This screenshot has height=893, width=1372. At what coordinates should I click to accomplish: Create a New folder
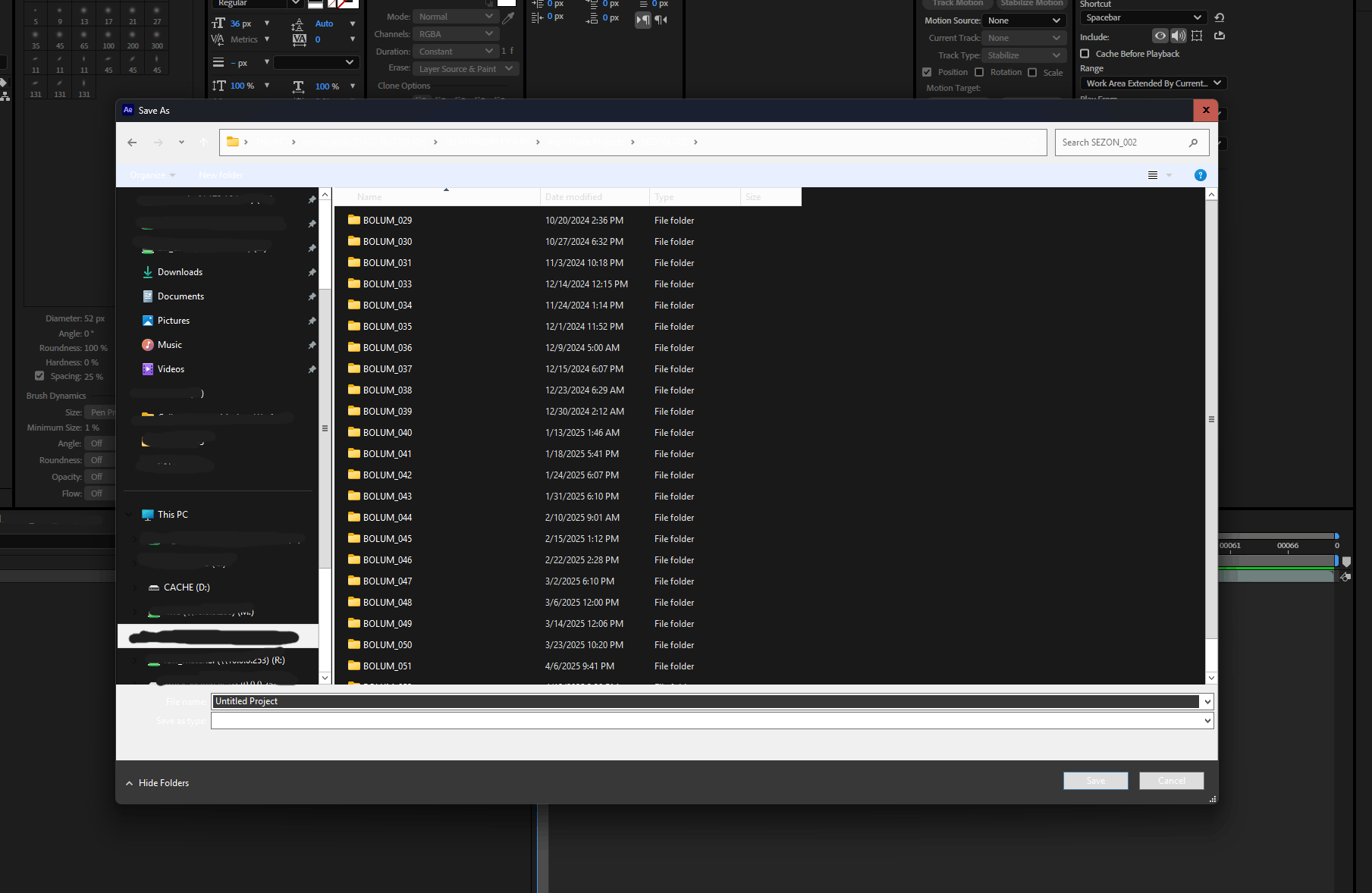coord(221,175)
